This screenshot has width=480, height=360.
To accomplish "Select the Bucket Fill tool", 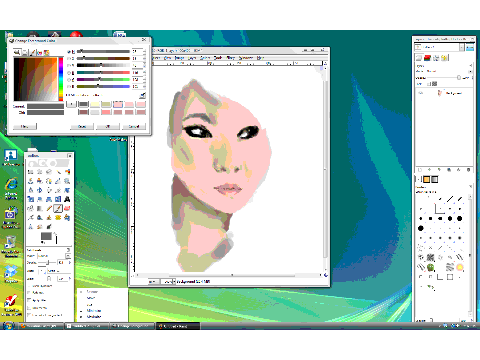I will [31, 209].
